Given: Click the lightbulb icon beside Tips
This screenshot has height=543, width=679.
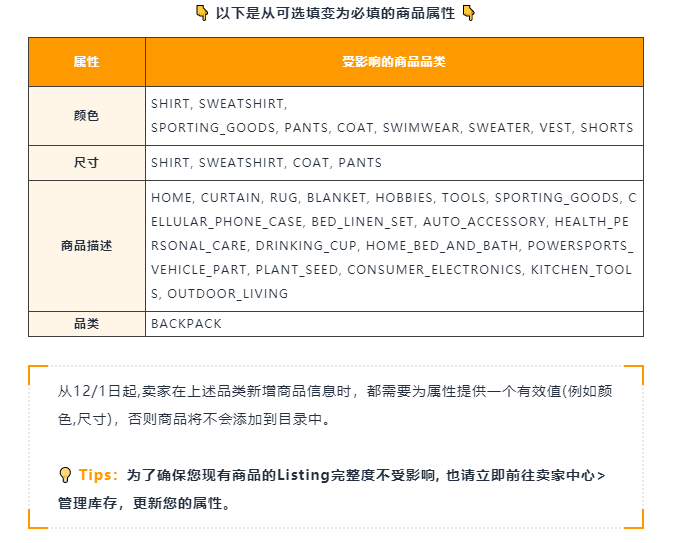Looking at the screenshot, I should pos(65,475).
